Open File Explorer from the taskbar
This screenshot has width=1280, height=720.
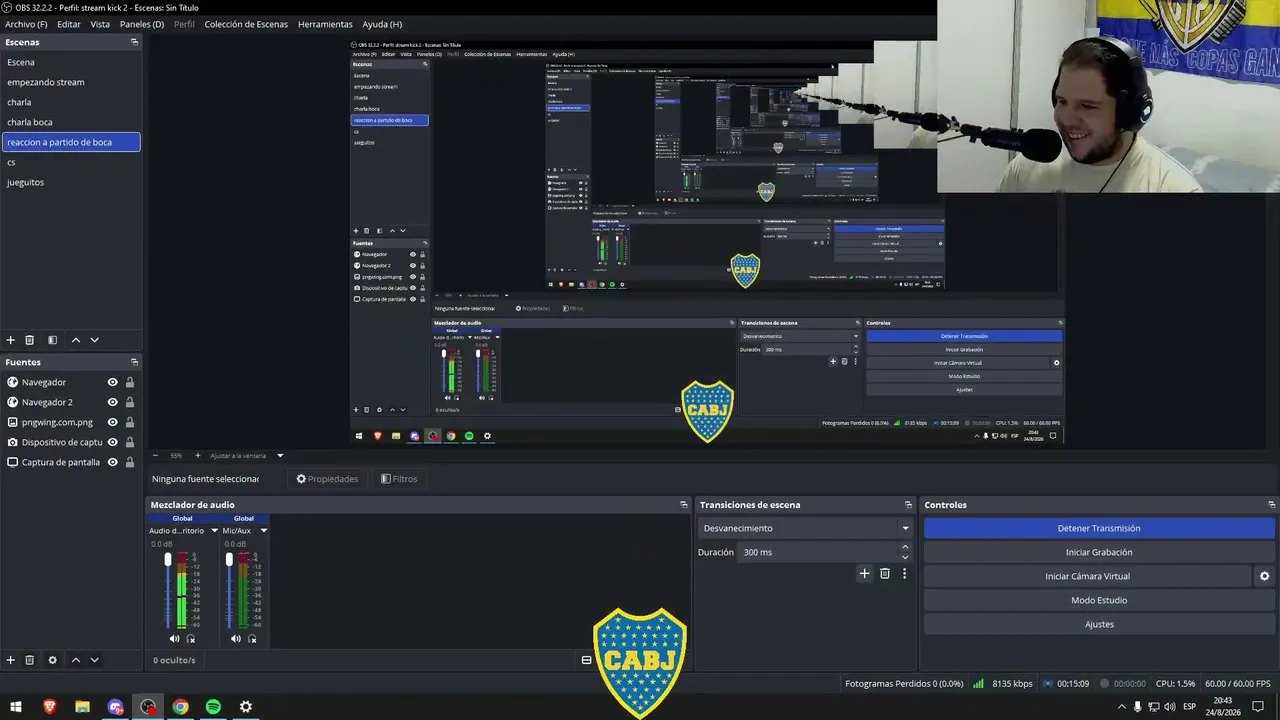82,707
